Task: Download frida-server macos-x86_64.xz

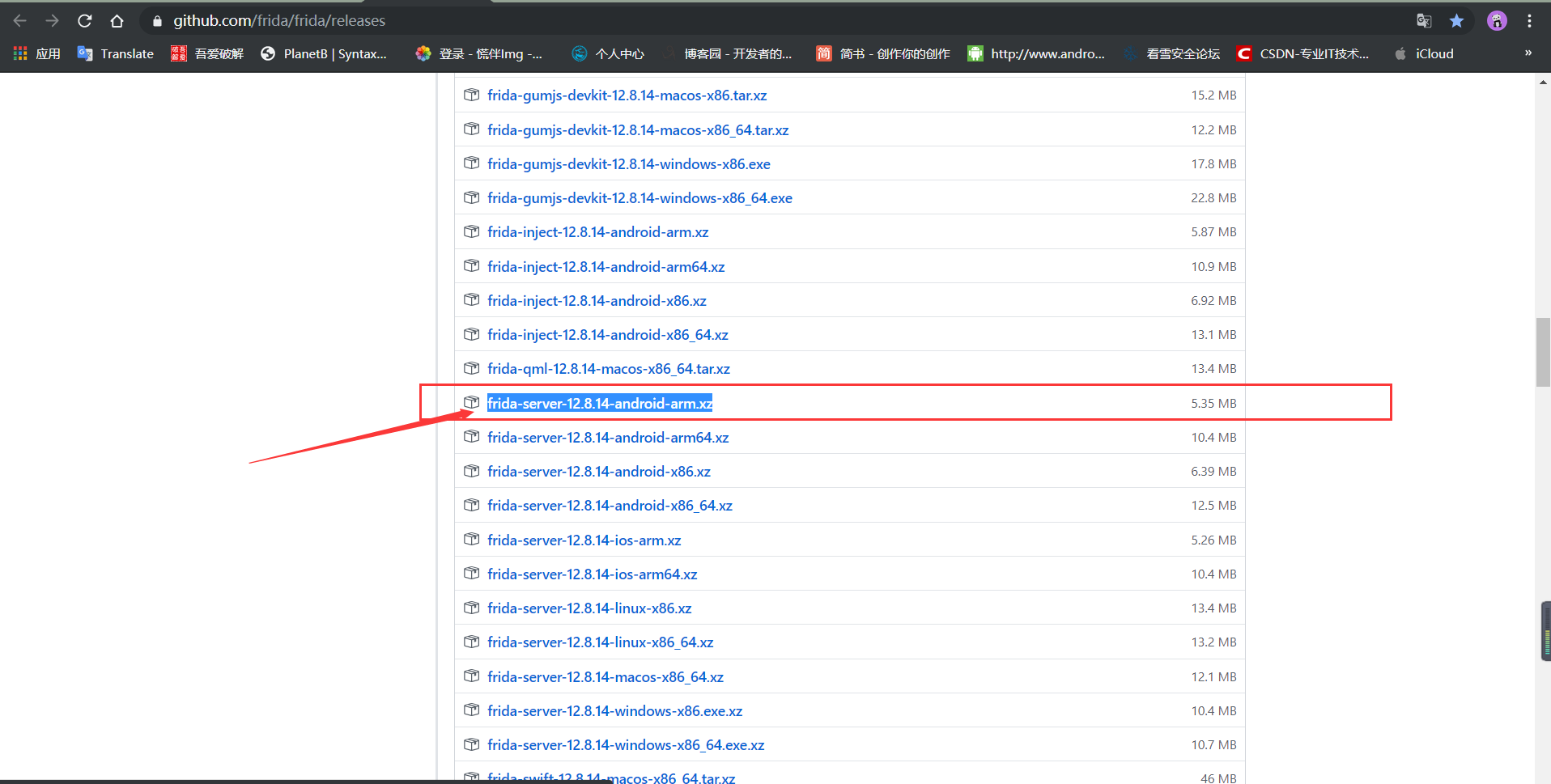Action: [606, 677]
